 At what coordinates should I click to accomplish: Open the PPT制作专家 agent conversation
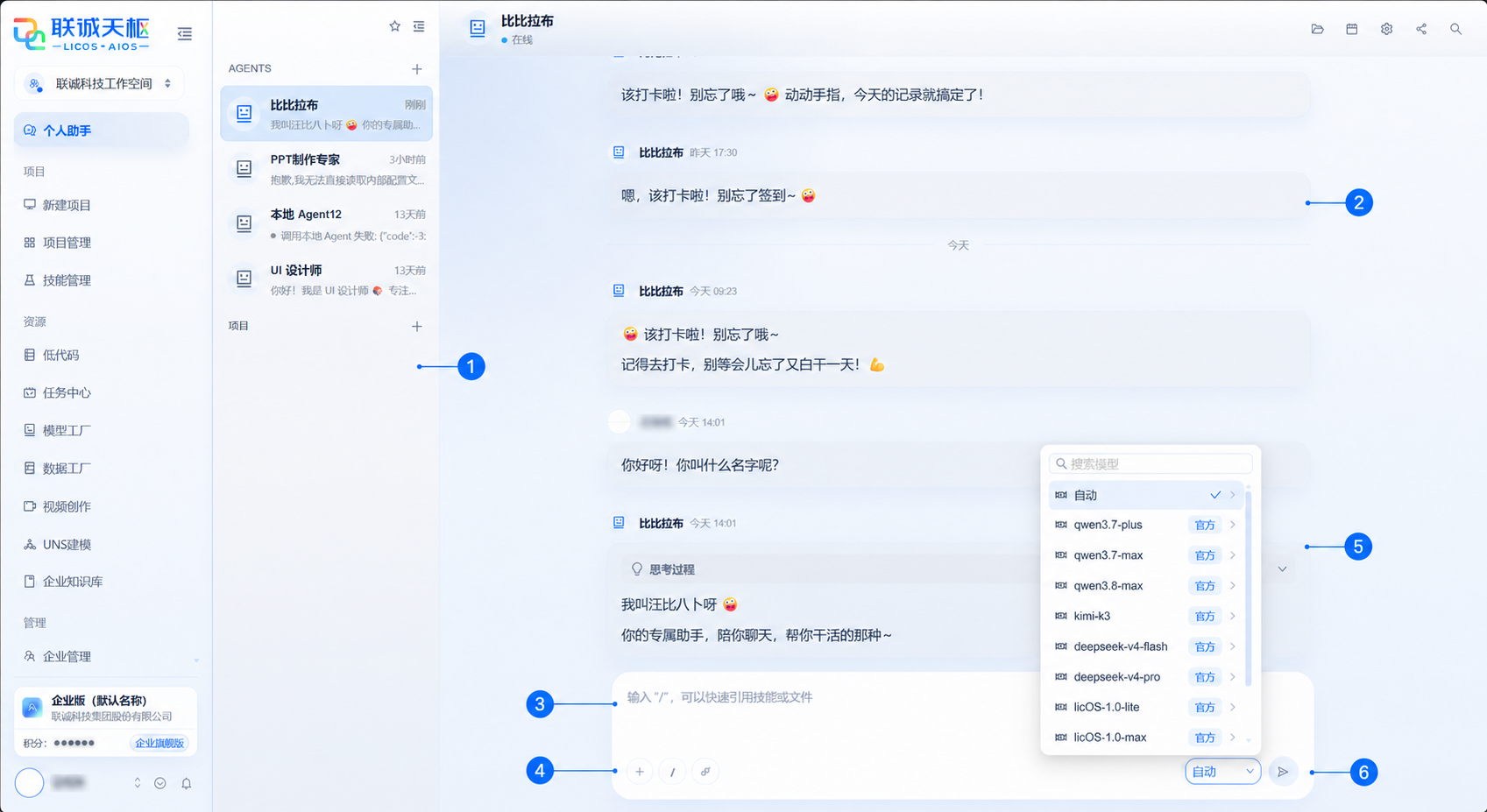click(327, 169)
